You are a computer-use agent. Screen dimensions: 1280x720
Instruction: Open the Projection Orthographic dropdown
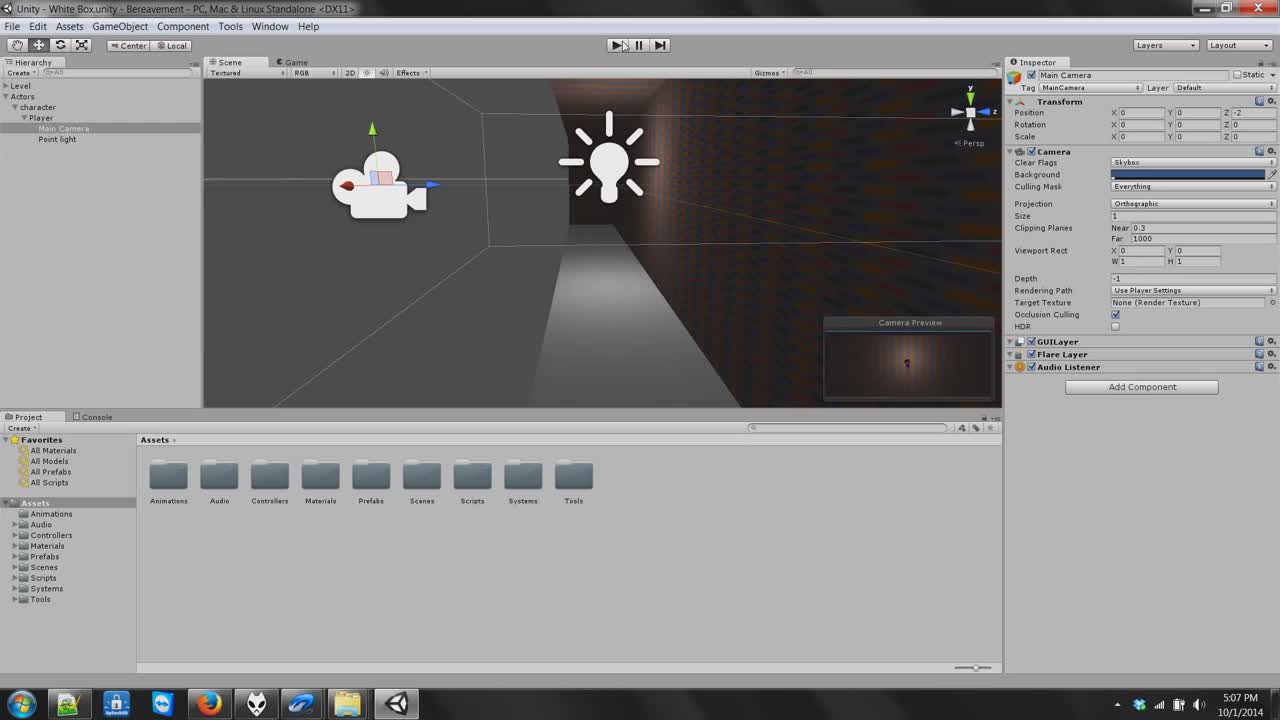point(1193,204)
